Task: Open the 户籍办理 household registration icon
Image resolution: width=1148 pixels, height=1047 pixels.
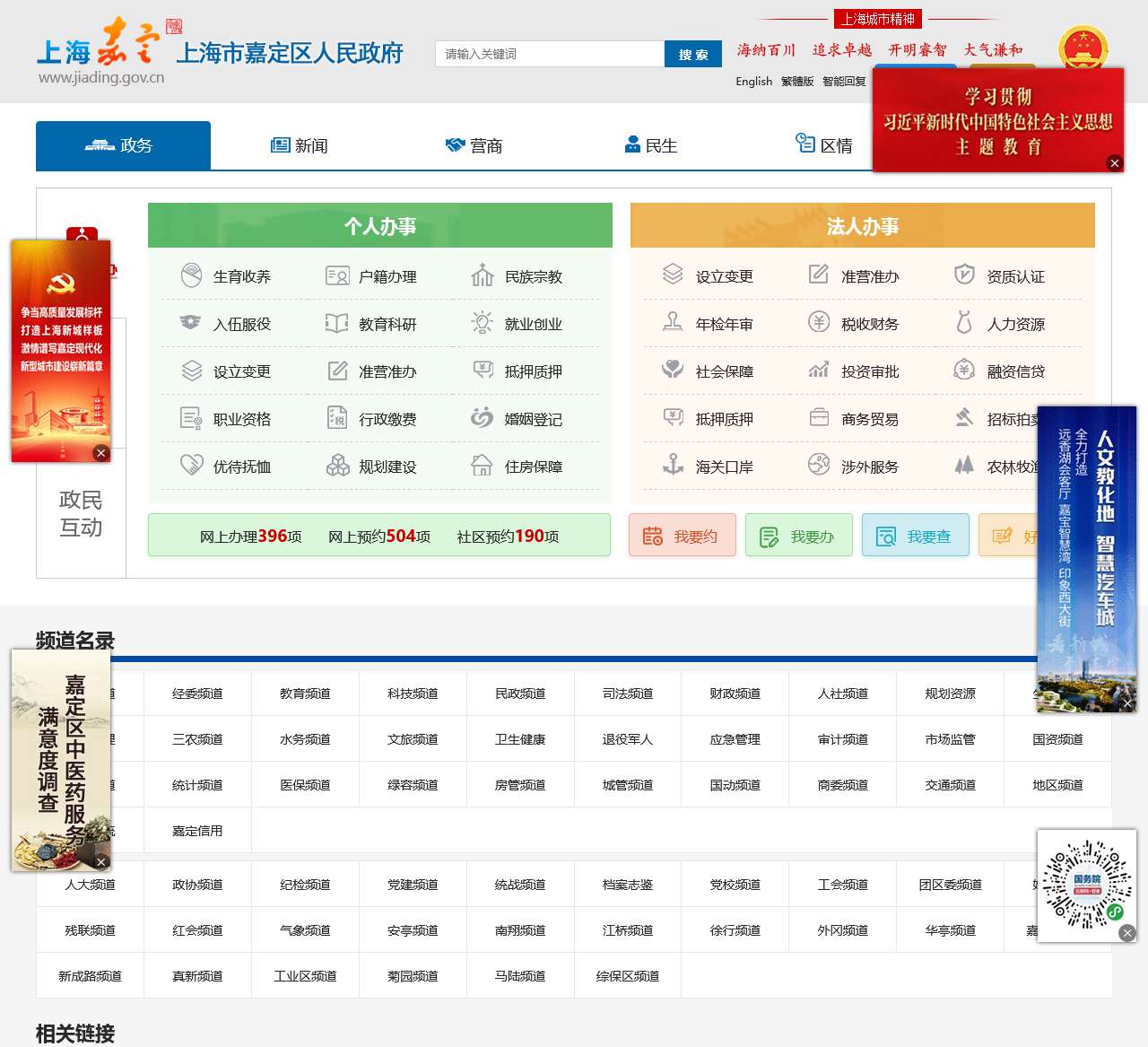Action: click(337, 275)
